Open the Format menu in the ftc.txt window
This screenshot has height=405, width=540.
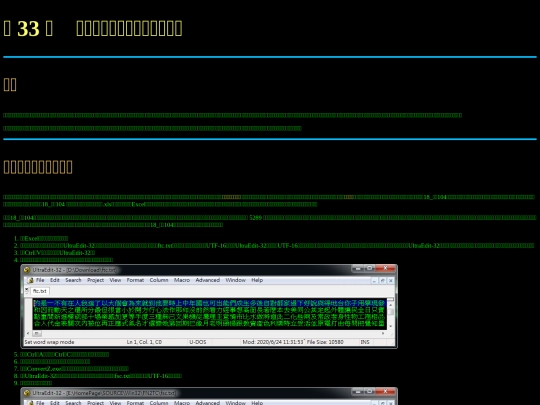coord(135,280)
